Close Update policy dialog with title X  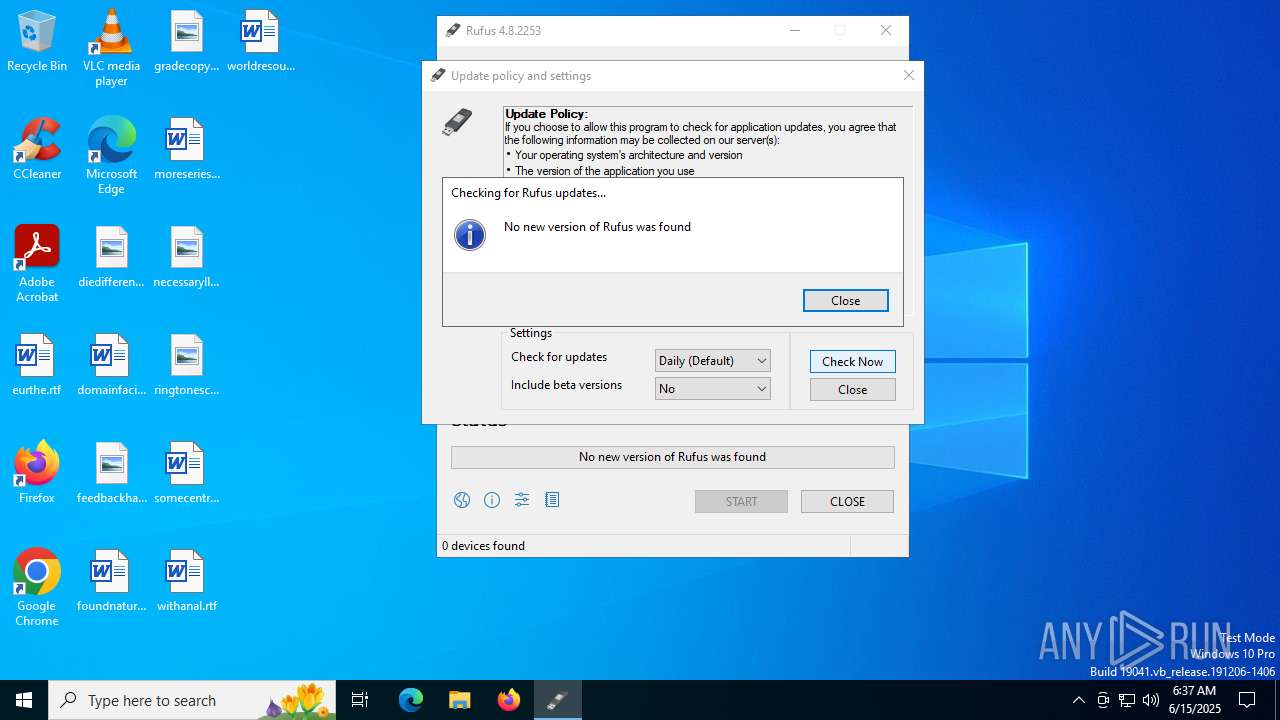tap(908, 75)
